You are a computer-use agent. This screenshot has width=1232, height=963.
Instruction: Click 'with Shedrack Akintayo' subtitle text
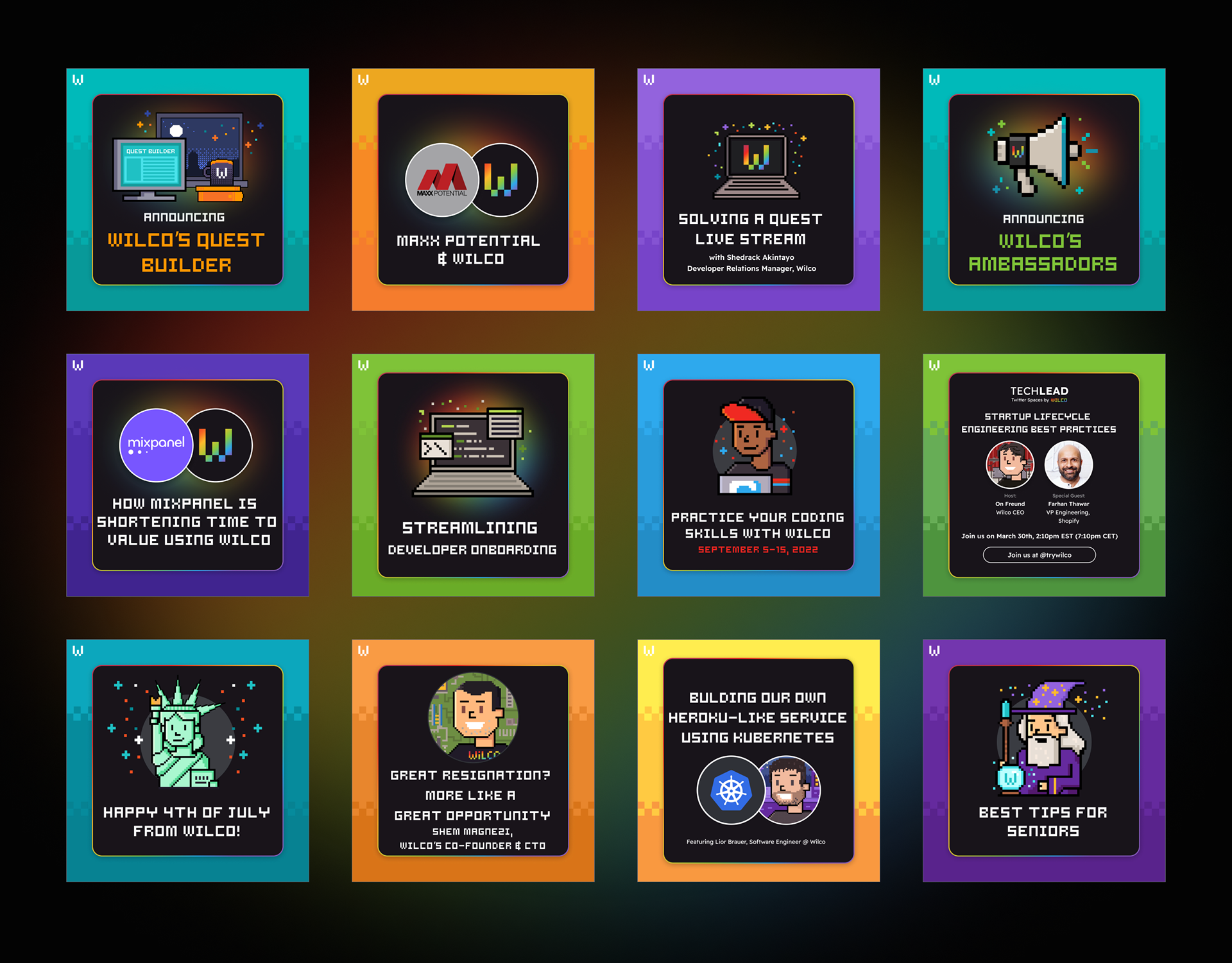coord(751,257)
